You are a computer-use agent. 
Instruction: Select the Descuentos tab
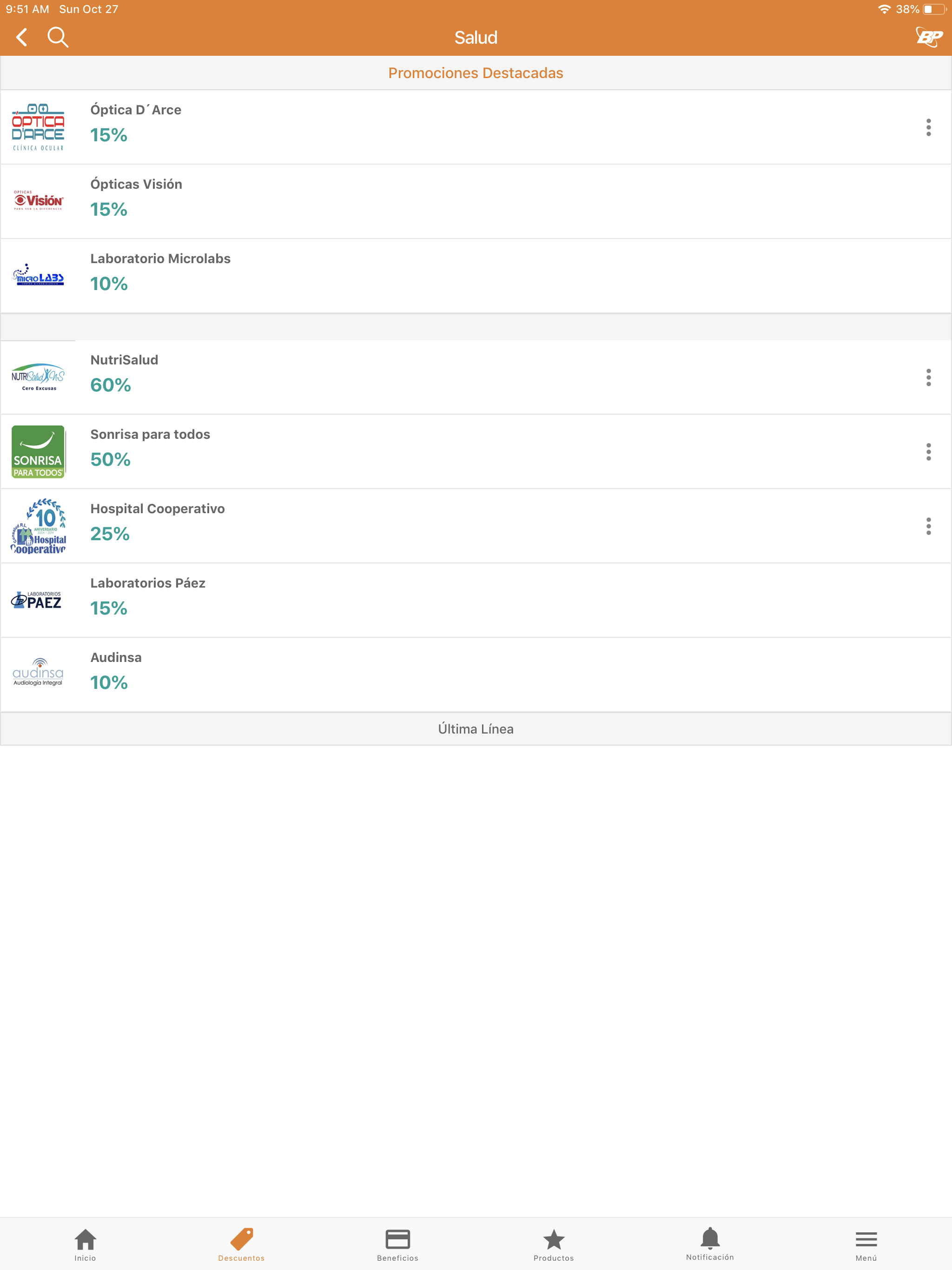pos(241,1245)
